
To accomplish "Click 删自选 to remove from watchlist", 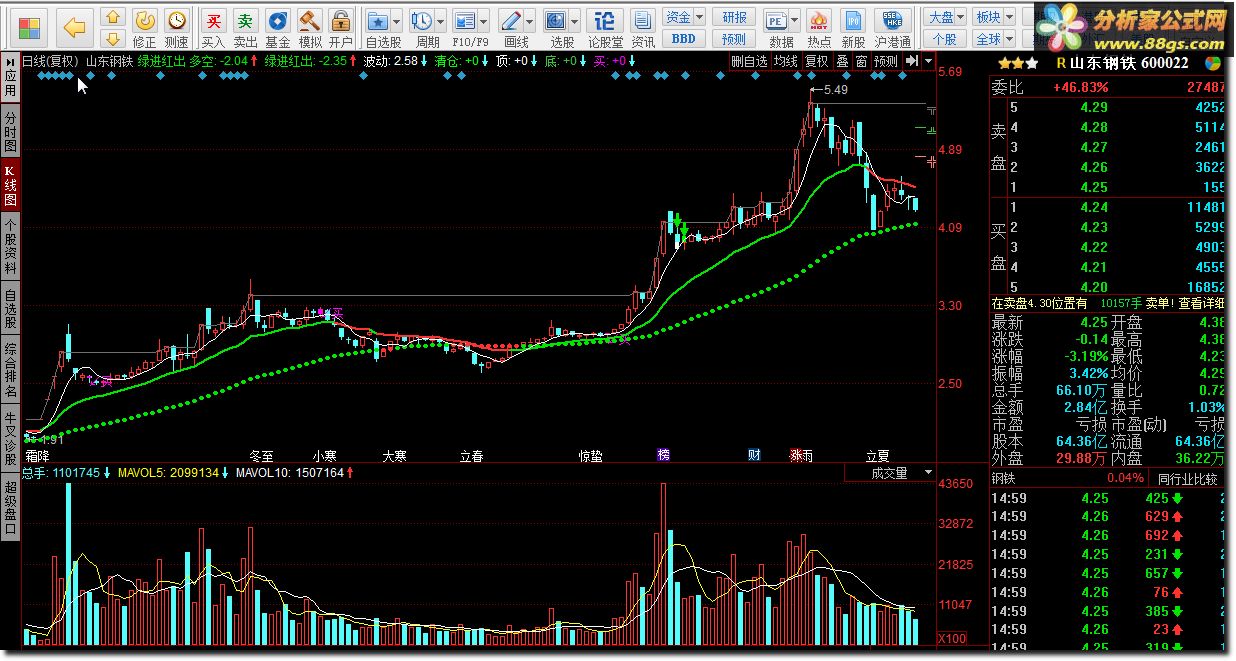I will click(749, 61).
